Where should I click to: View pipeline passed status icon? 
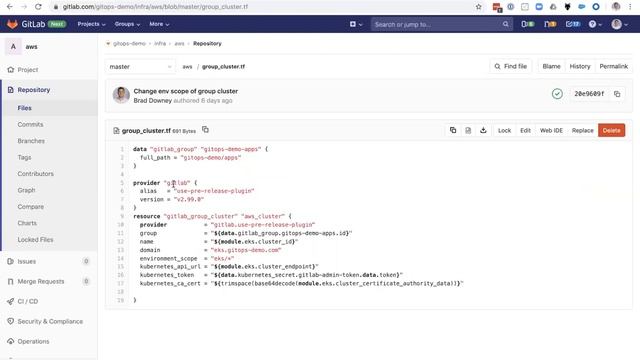click(557, 94)
